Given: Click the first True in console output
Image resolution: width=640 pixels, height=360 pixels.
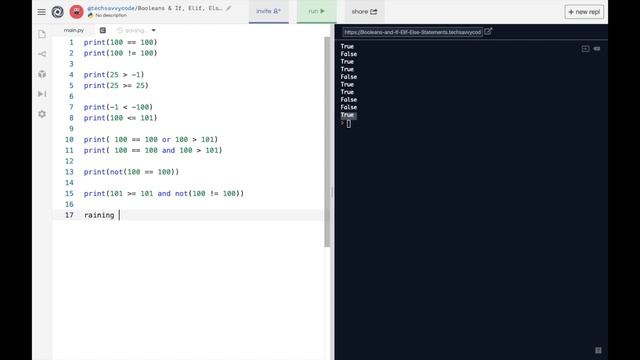Looking at the screenshot, I should [x=347, y=46].
